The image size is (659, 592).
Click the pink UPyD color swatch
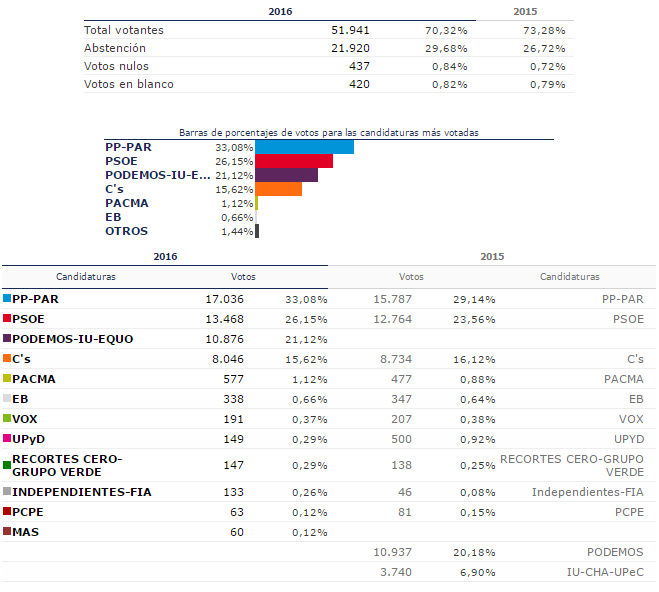click(7, 438)
